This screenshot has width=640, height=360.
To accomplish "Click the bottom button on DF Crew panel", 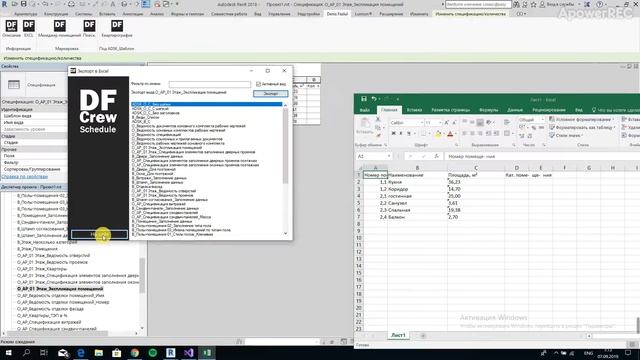I will click(99, 234).
